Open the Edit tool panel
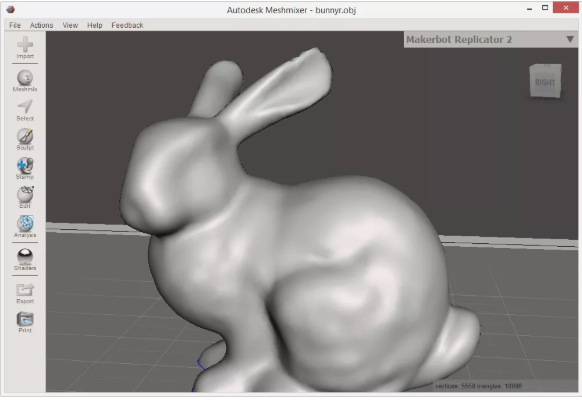The width and height of the screenshot is (582, 401). point(25,194)
